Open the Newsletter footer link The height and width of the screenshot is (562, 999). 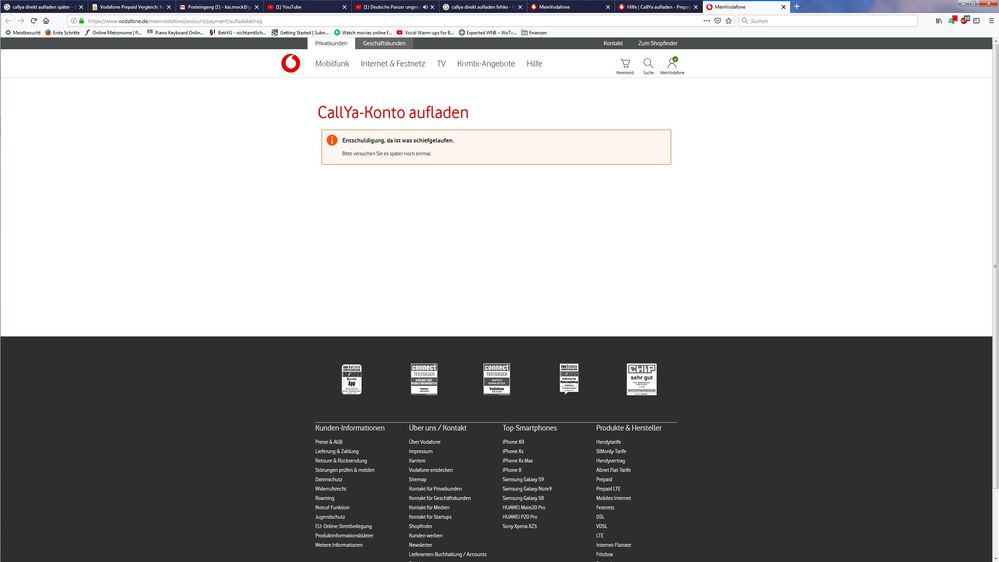tap(420, 545)
